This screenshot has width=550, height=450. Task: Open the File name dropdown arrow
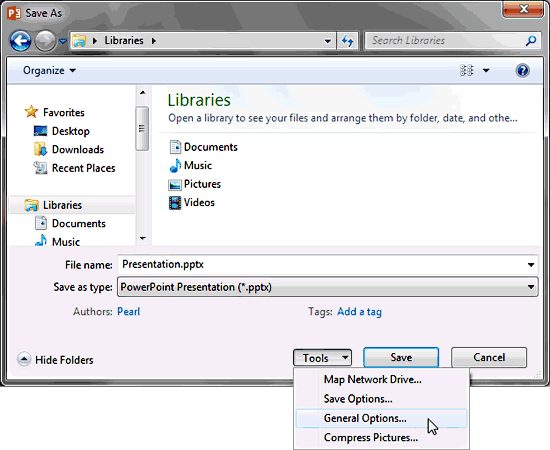pos(531,265)
